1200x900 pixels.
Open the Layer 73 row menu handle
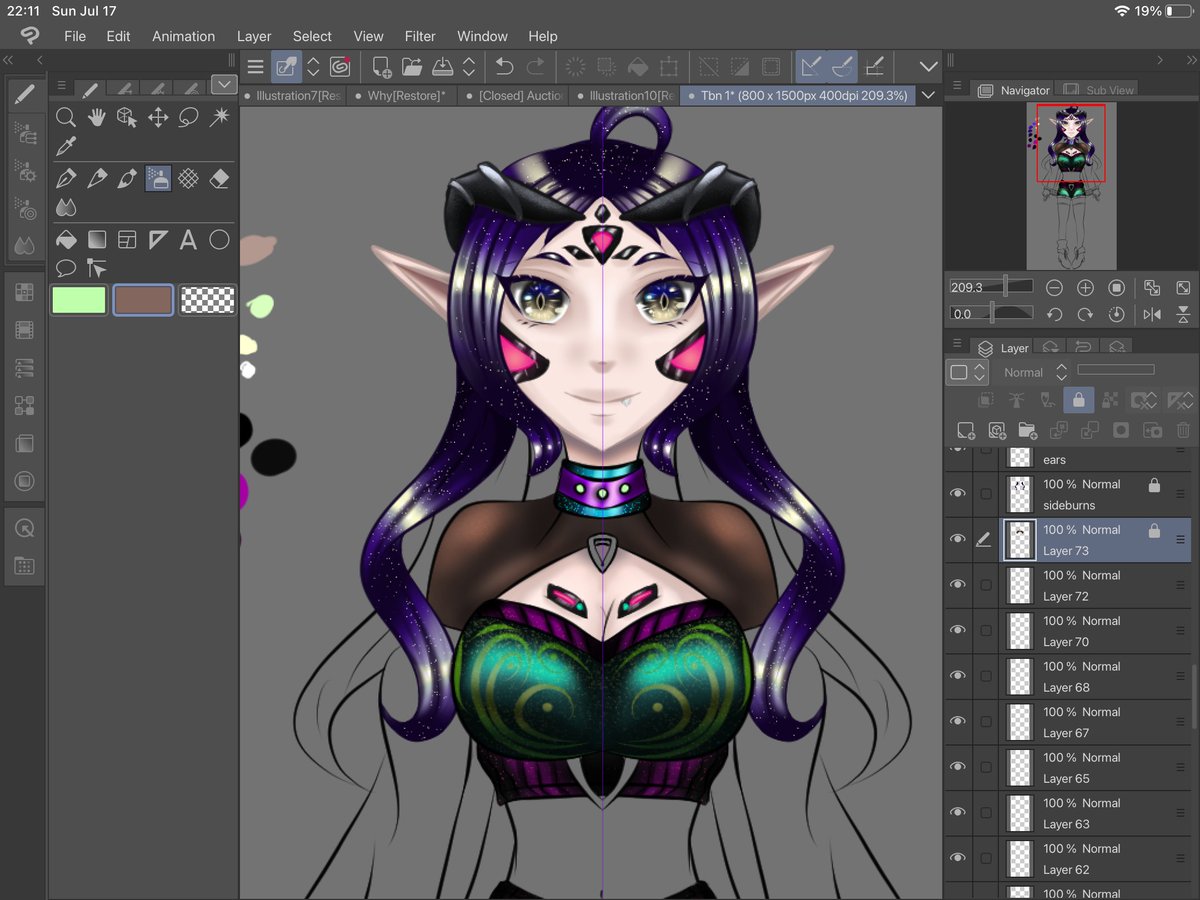(x=1180, y=539)
